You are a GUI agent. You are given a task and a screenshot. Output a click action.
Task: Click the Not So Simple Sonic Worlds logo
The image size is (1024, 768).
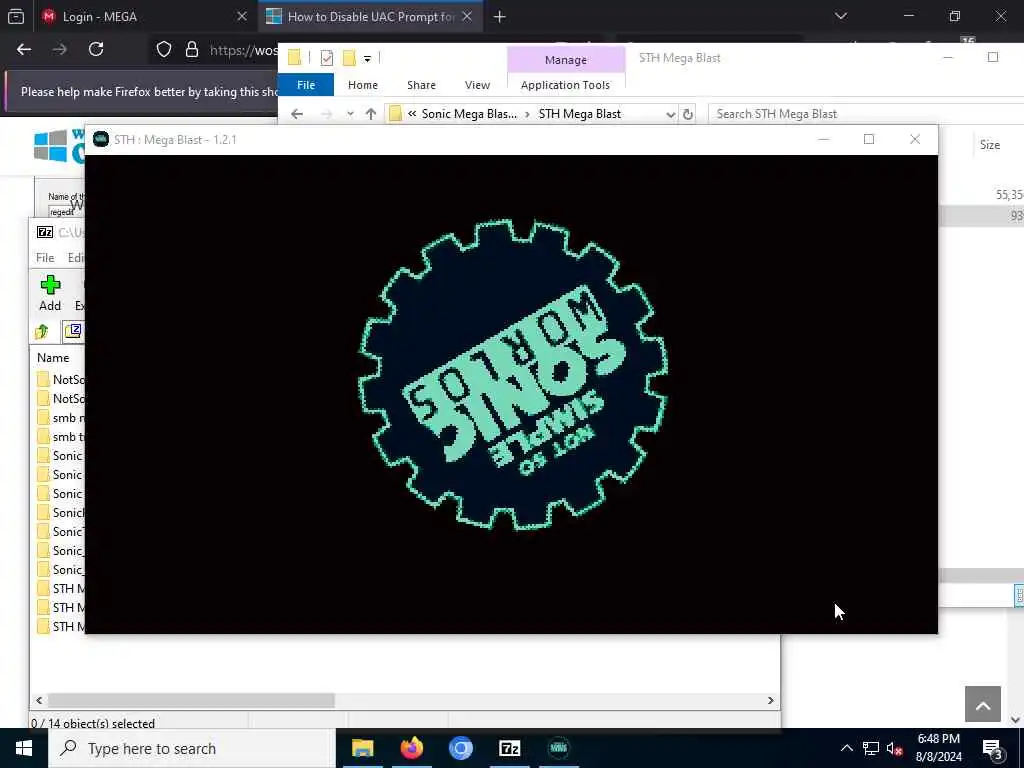(x=513, y=374)
